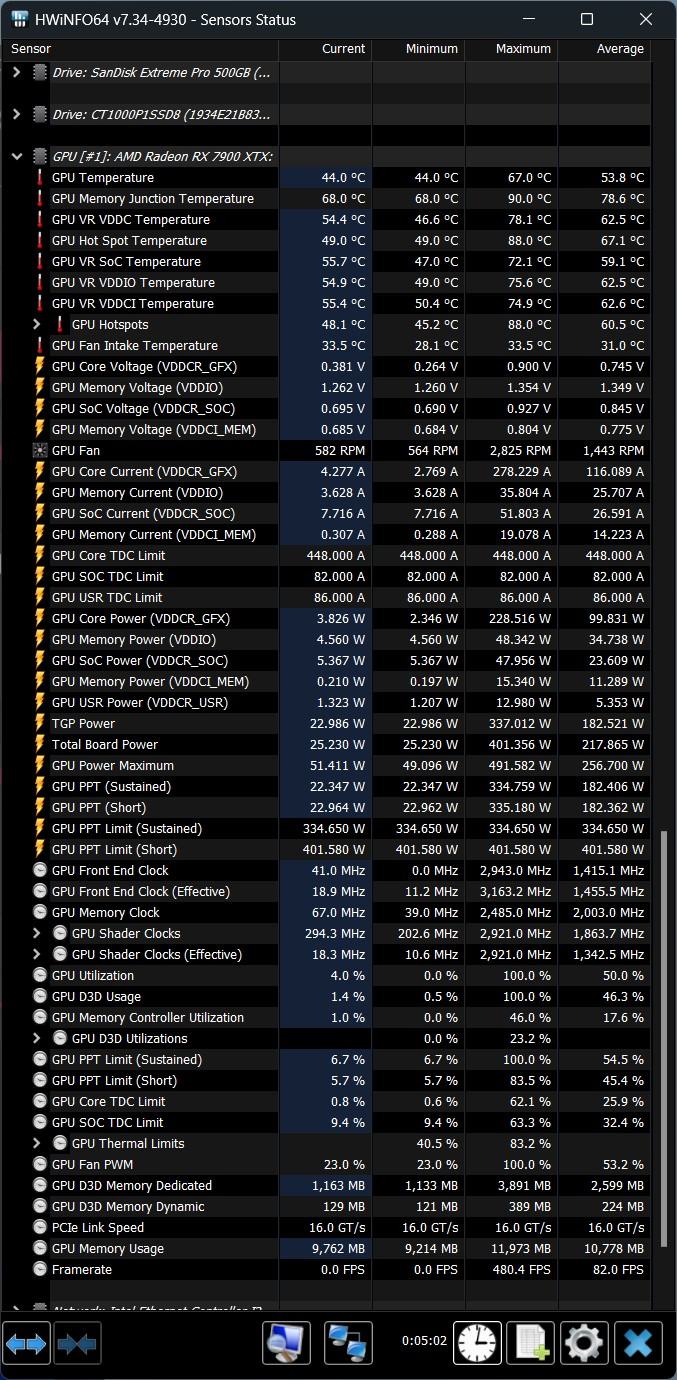Select the GPU D3D Memory Dedicated row
Viewport: 677px width, 1380px height.
327,1186
